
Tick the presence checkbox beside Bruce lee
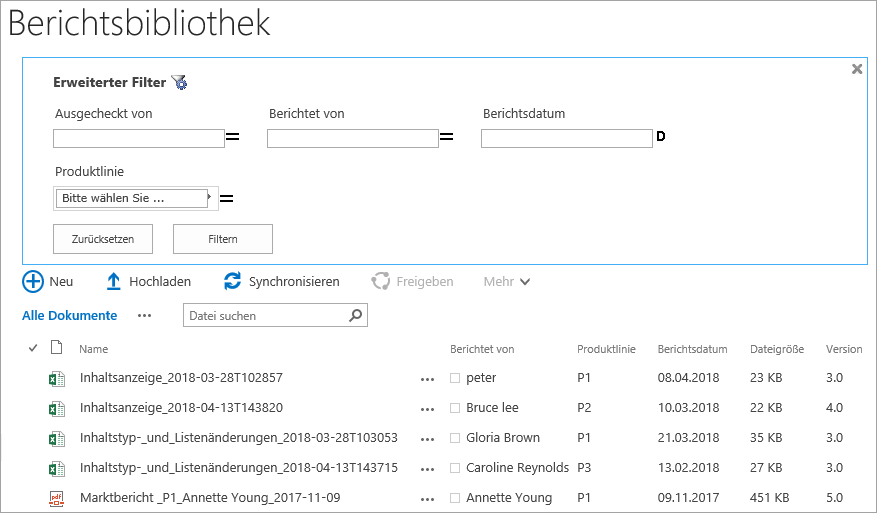pyautogui.click(x=455, y=408)
